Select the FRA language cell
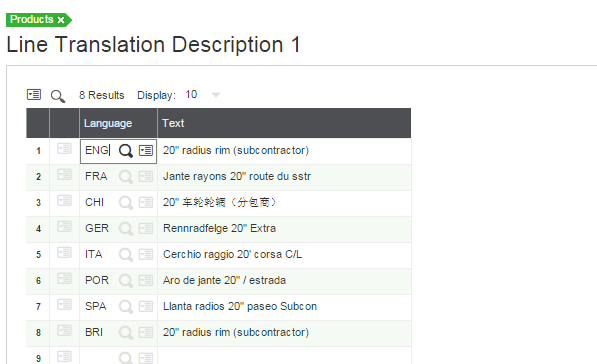 [x=96, y=176]
